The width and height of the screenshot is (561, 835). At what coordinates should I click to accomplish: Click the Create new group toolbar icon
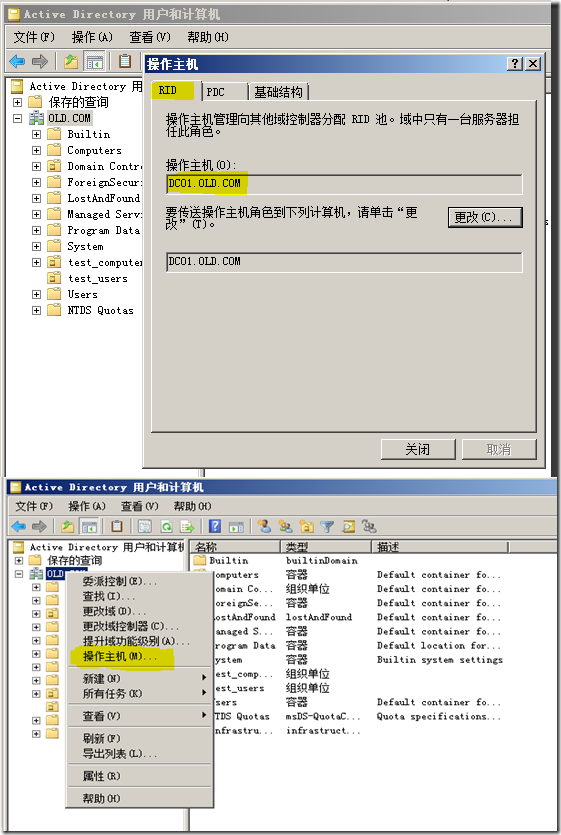pyautogui.click(x=286, y=527)
